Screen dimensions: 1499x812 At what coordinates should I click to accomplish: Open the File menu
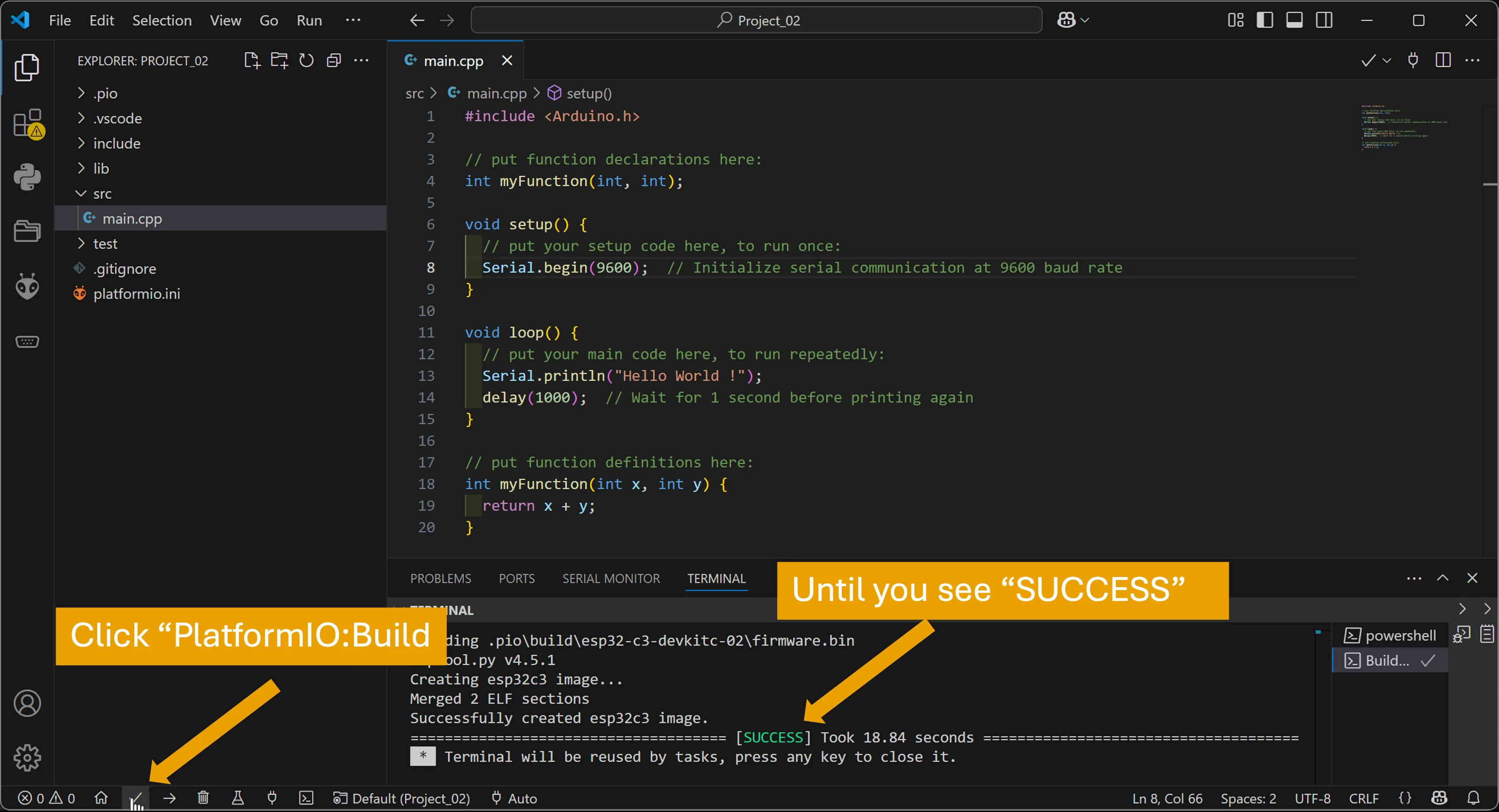tap(60, 20)
